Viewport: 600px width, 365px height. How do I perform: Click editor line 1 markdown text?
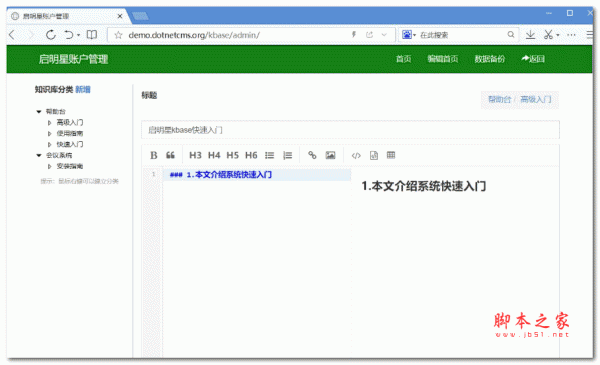click(221, 175)
